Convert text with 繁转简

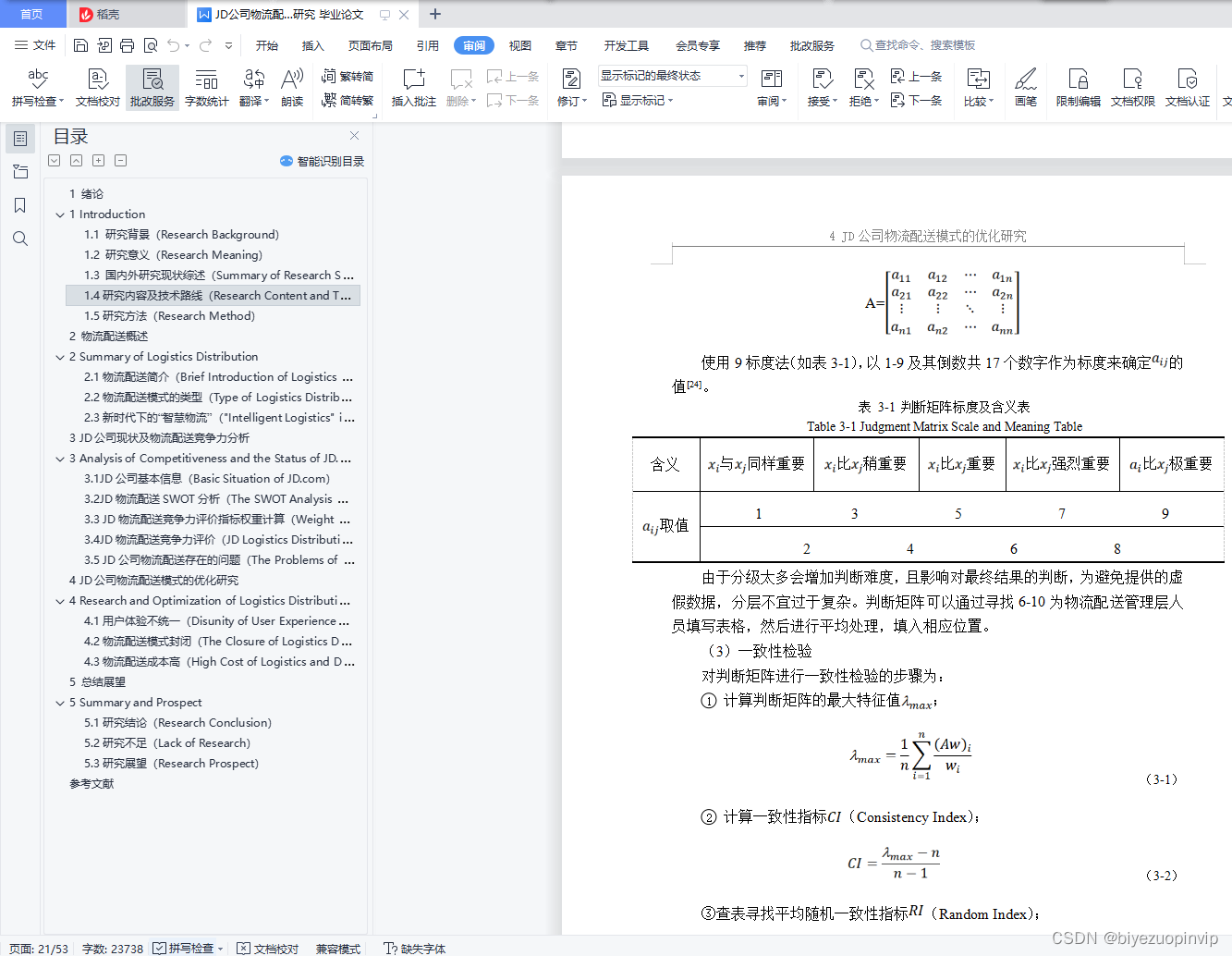tap(348, 77)
